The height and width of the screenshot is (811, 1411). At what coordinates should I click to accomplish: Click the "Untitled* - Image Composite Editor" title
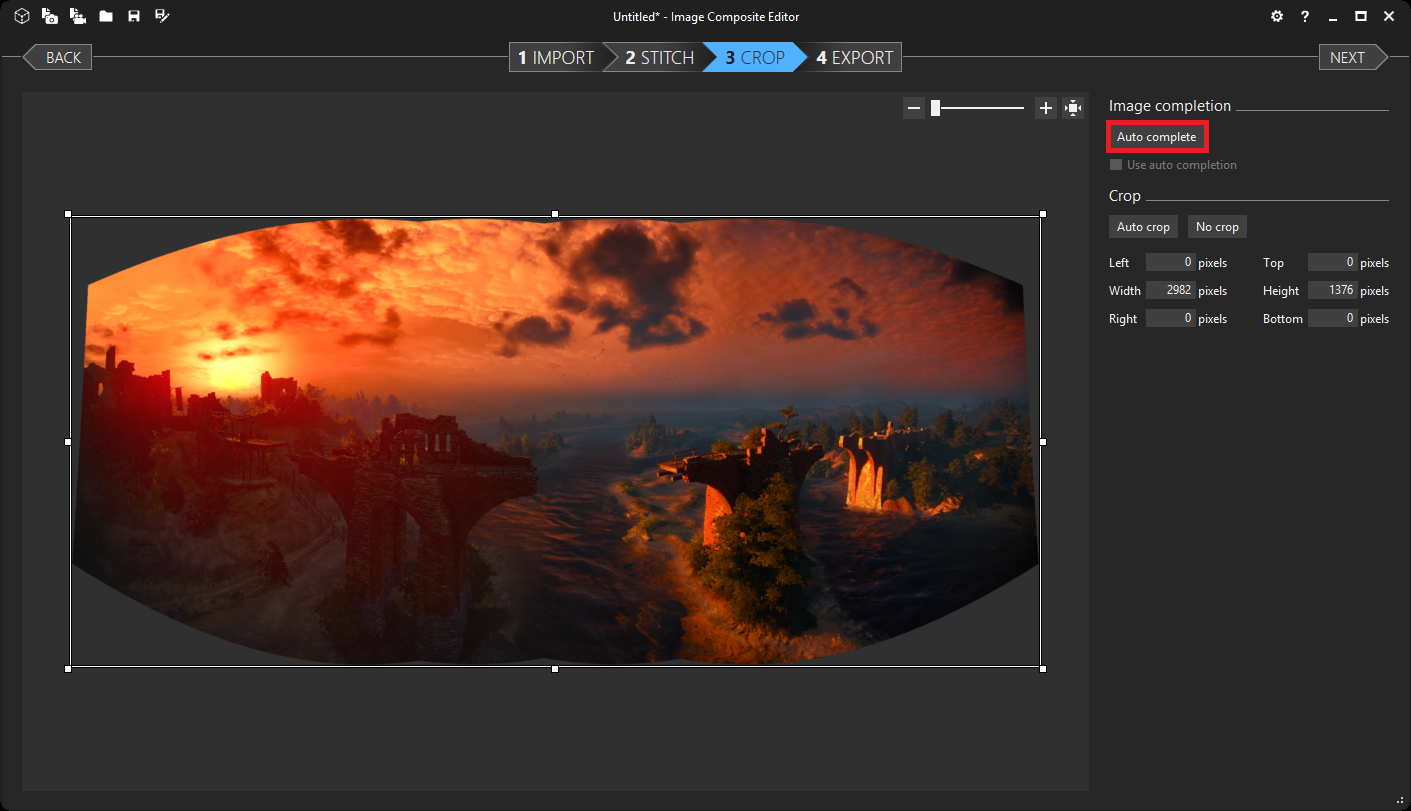tap(706, 16)
